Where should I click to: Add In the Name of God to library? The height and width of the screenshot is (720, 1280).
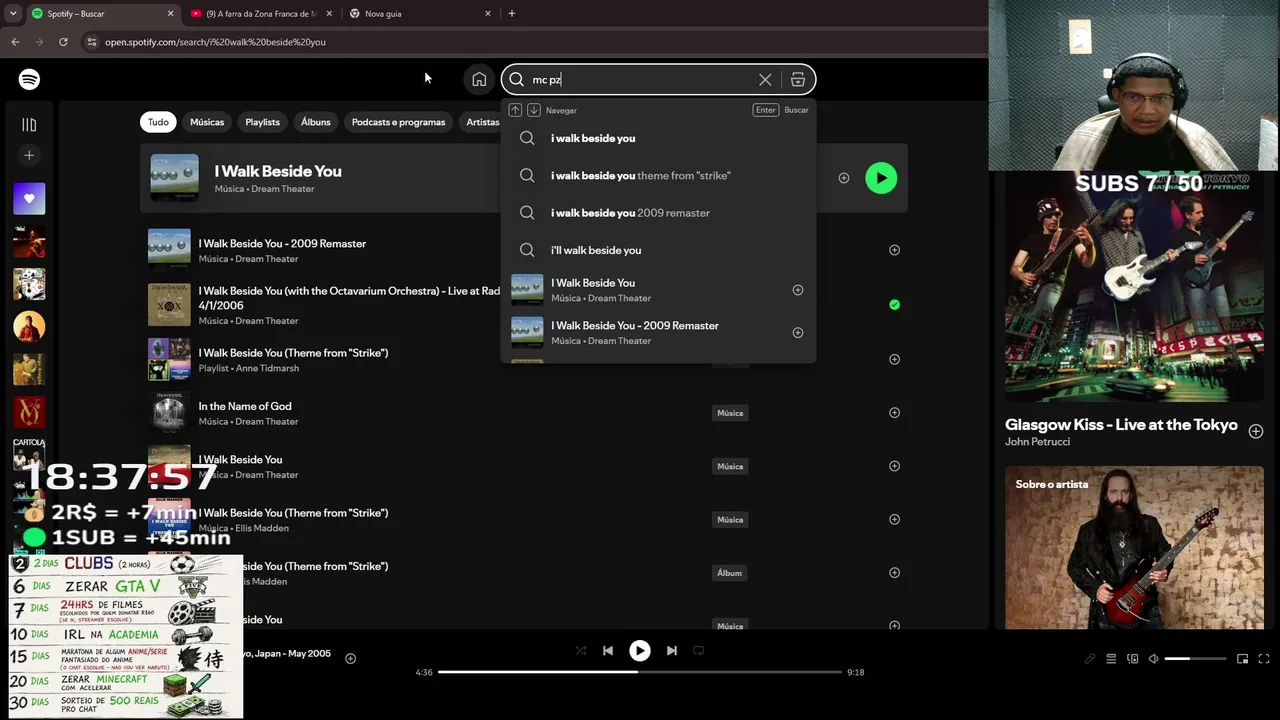894,413
